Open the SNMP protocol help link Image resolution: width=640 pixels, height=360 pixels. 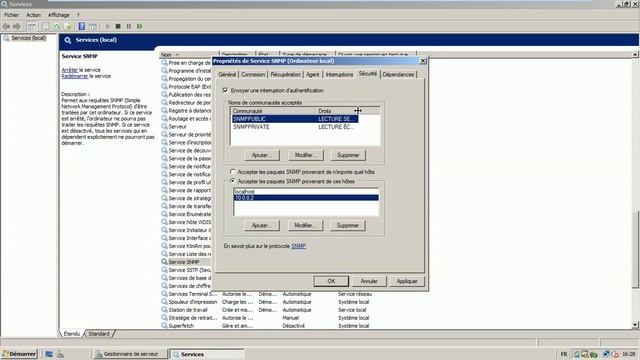tap(298, 246)
